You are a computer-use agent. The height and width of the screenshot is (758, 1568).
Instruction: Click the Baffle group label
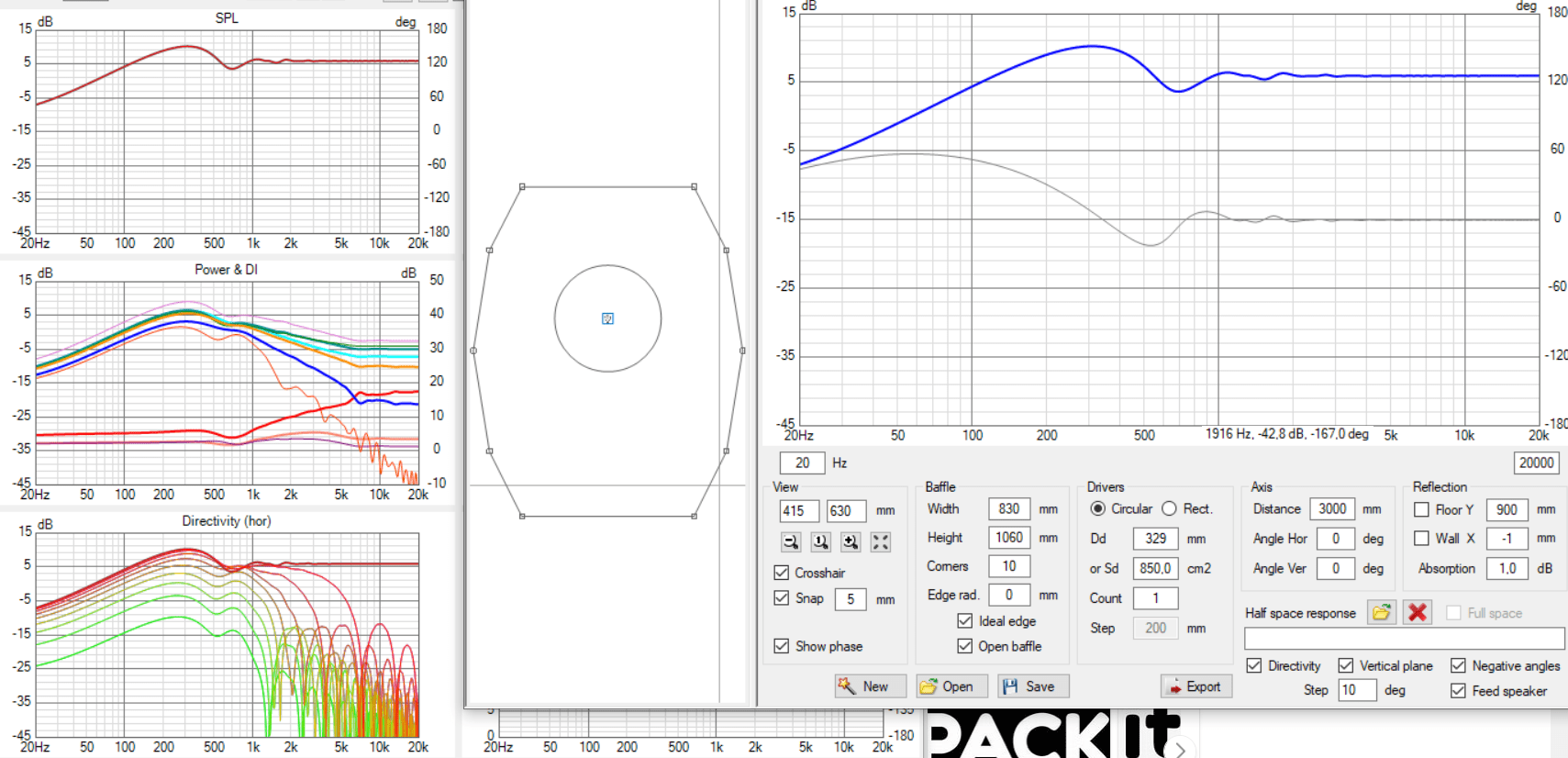940,486
